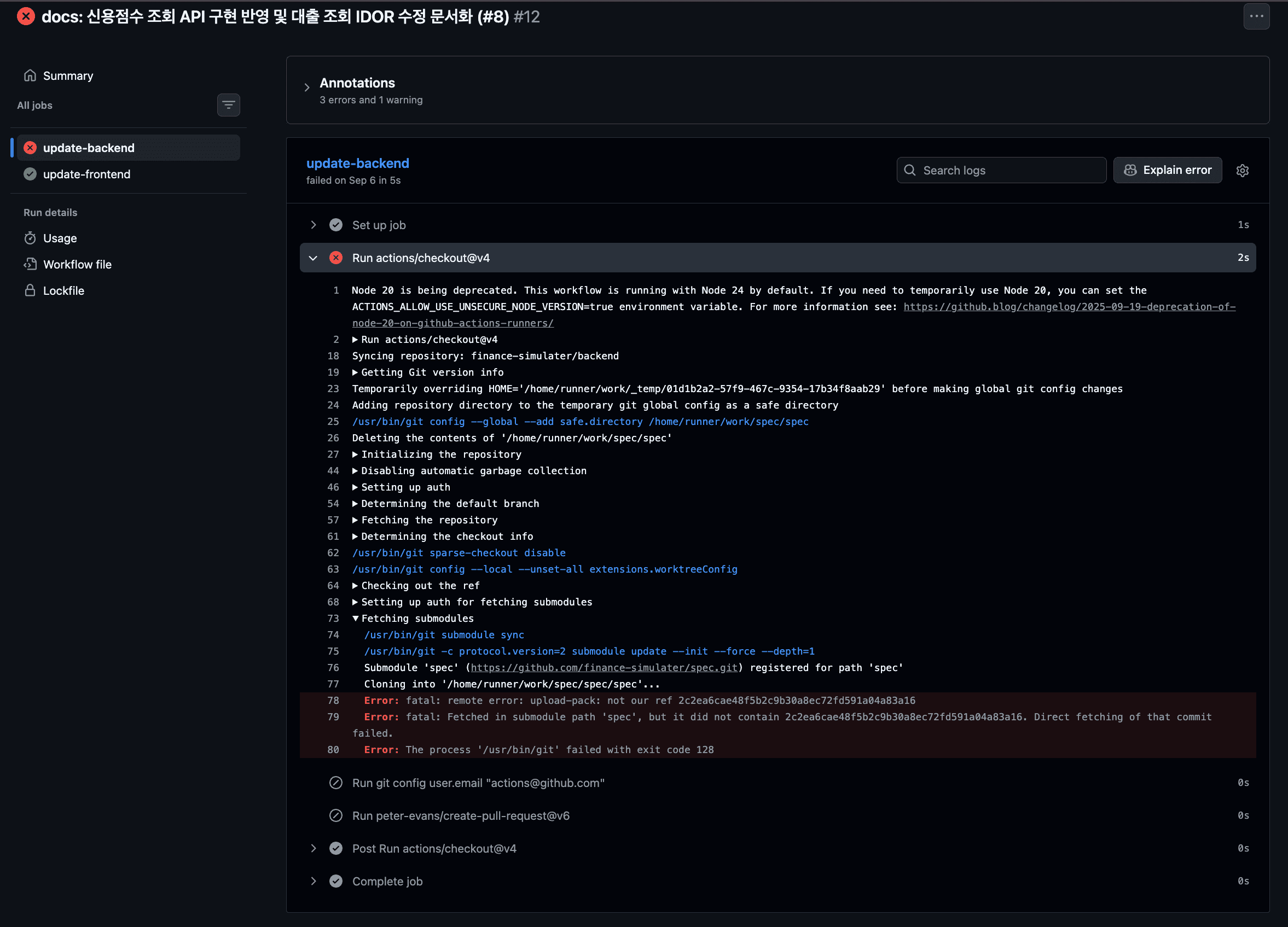This screenshot has width=1288, height=927.
Task: Select the update-backend job
Action: coord(129,148)
